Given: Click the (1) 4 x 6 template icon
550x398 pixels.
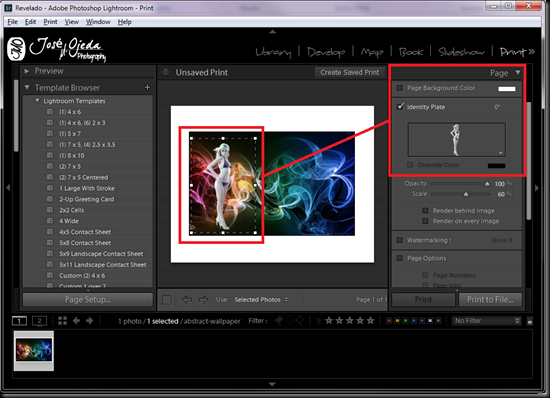Looking at the screenshot, I should point(50,112).
